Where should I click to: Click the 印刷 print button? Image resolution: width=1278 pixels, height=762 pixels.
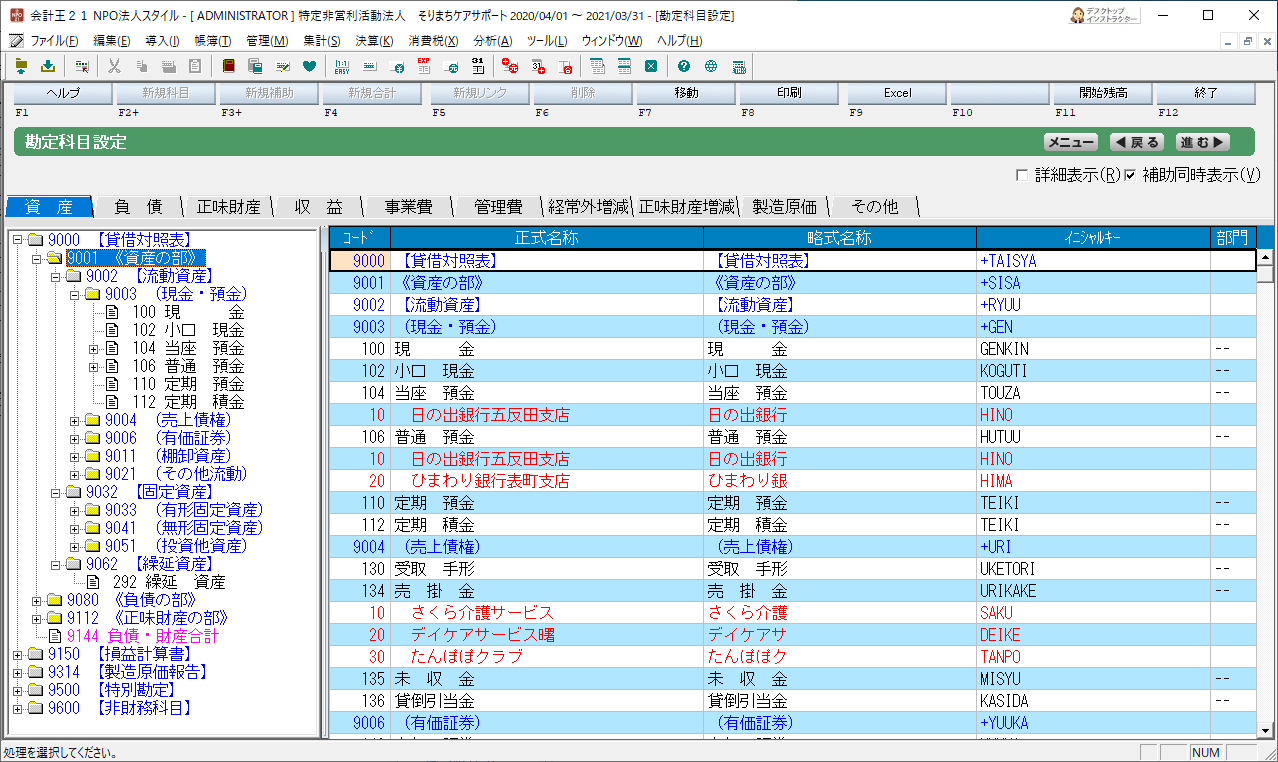coord(788,93)
